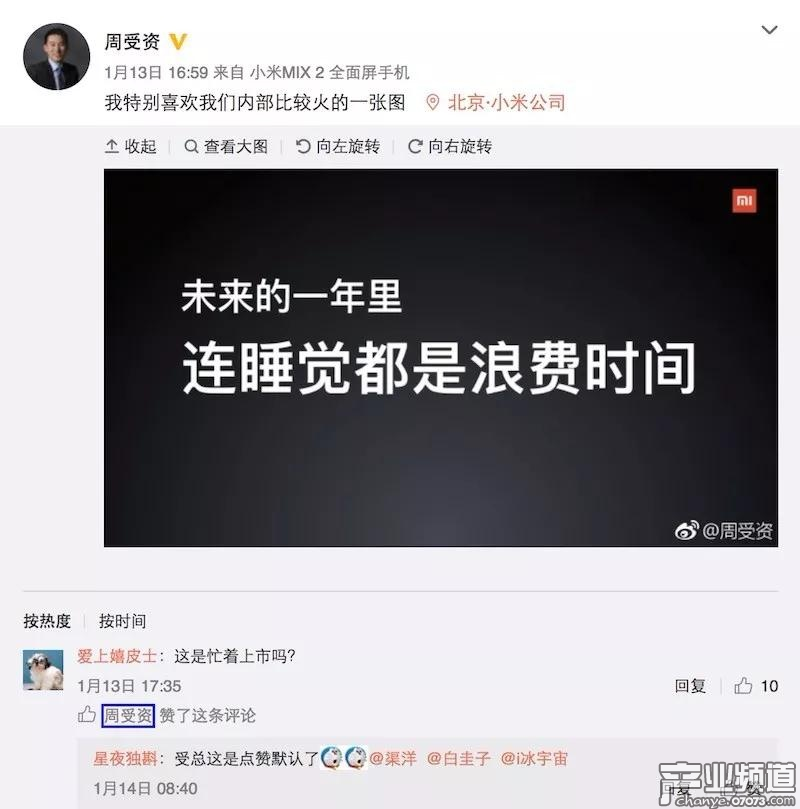Collapse the image with 收起
Viewport: 800px width, 809px height.
pyautogui.click(x=130, y=147)
